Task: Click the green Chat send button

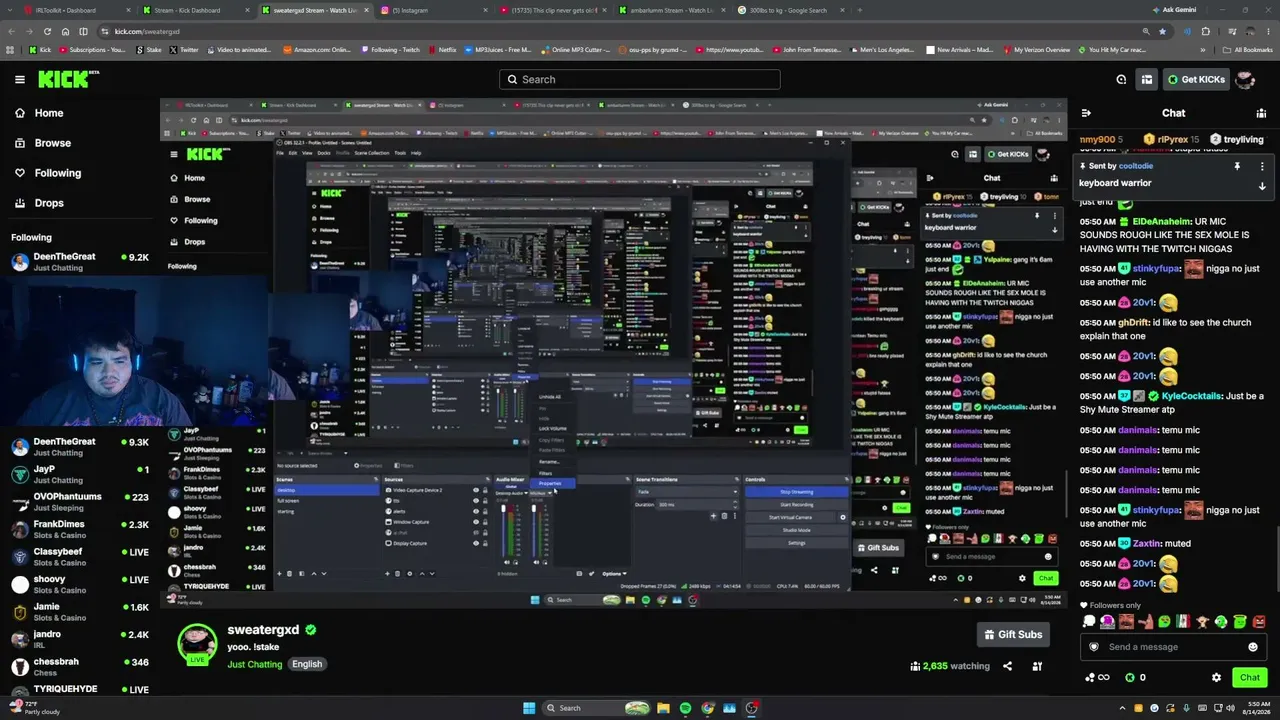Action: point(1250,677)
